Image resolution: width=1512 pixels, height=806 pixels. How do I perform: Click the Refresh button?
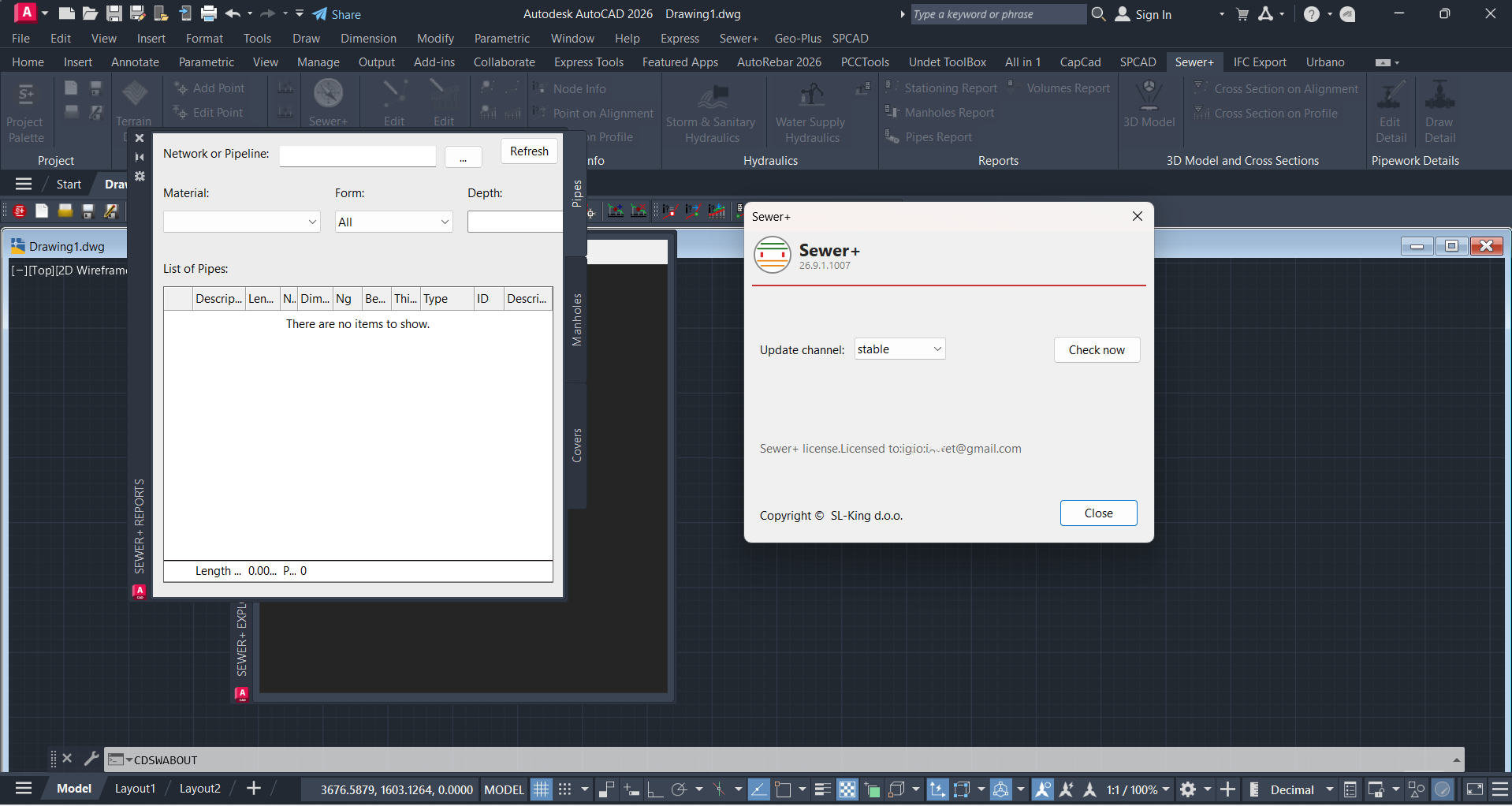[529, 151]
